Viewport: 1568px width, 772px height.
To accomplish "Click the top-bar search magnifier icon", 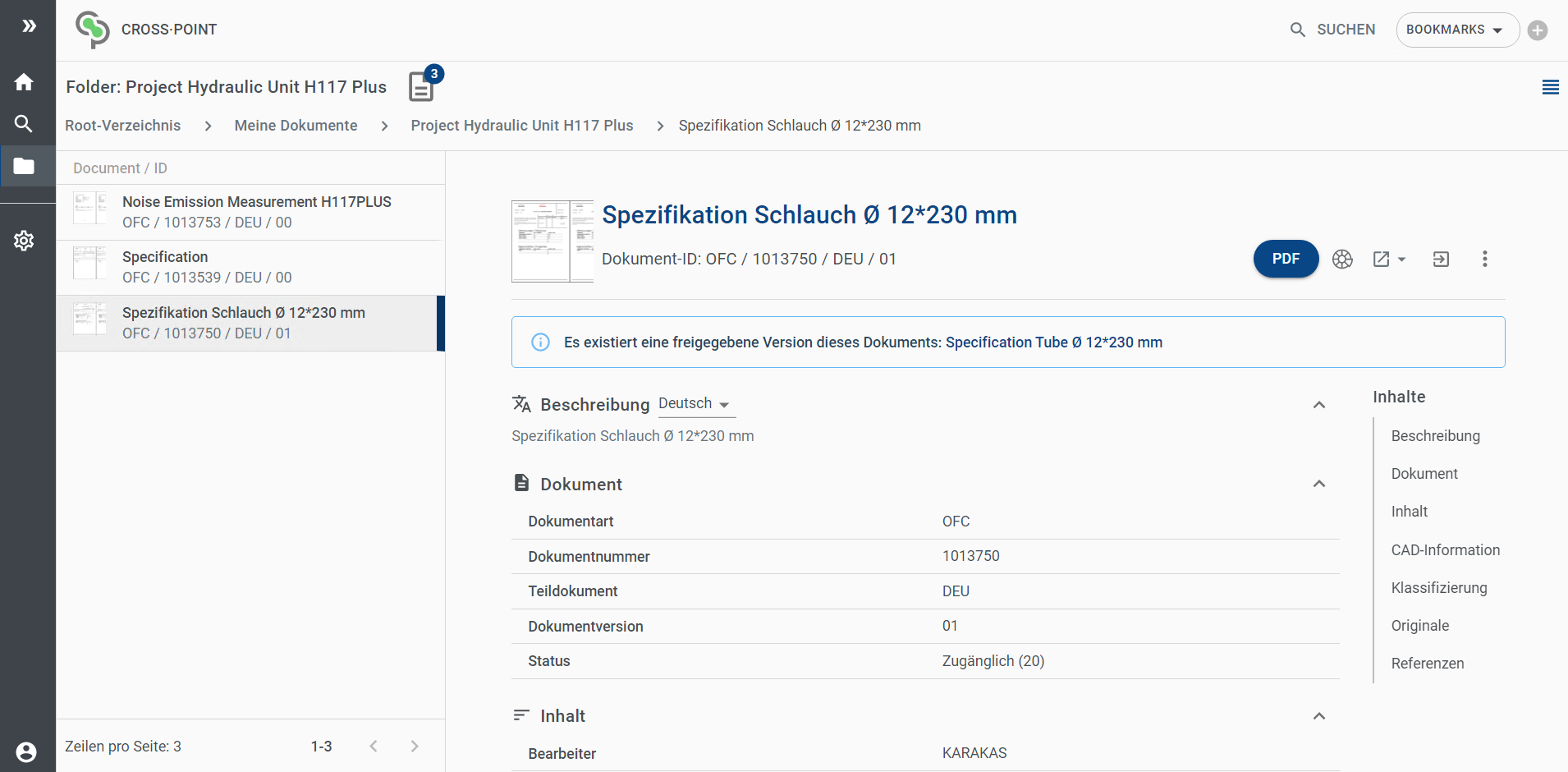I will click(x=1298, y=30).
